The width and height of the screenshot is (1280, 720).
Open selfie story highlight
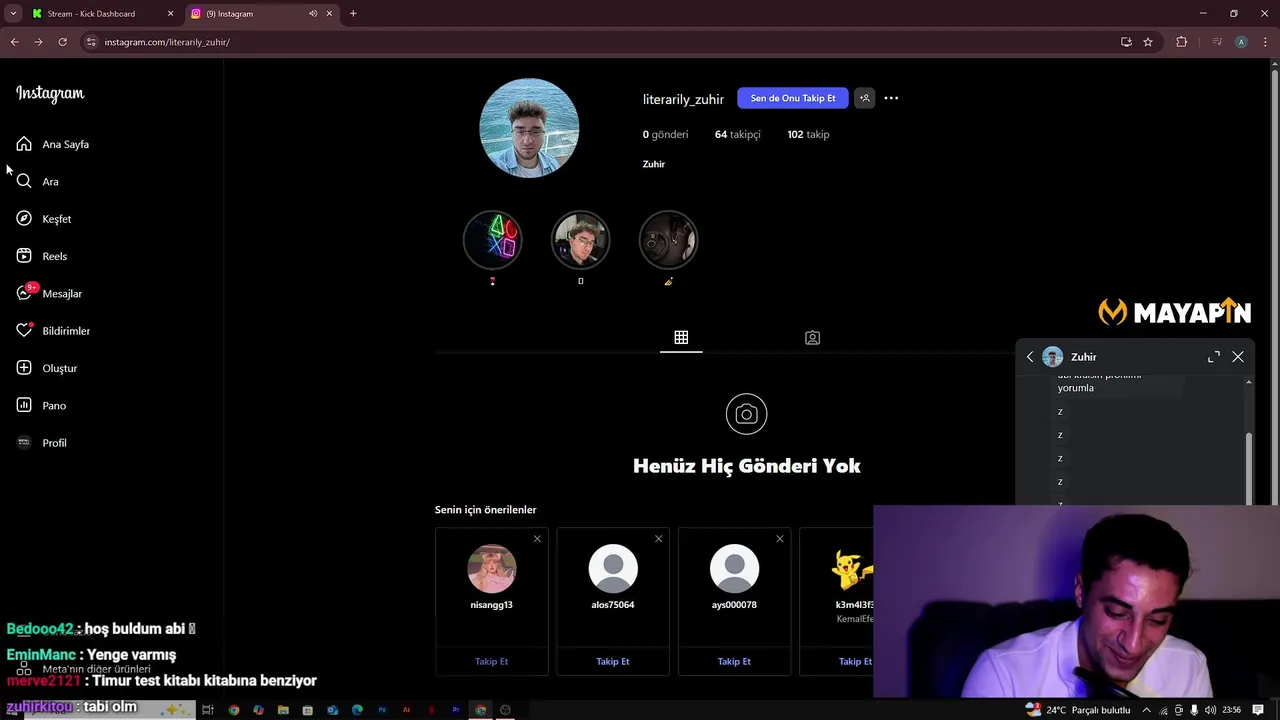click(580, 240)
